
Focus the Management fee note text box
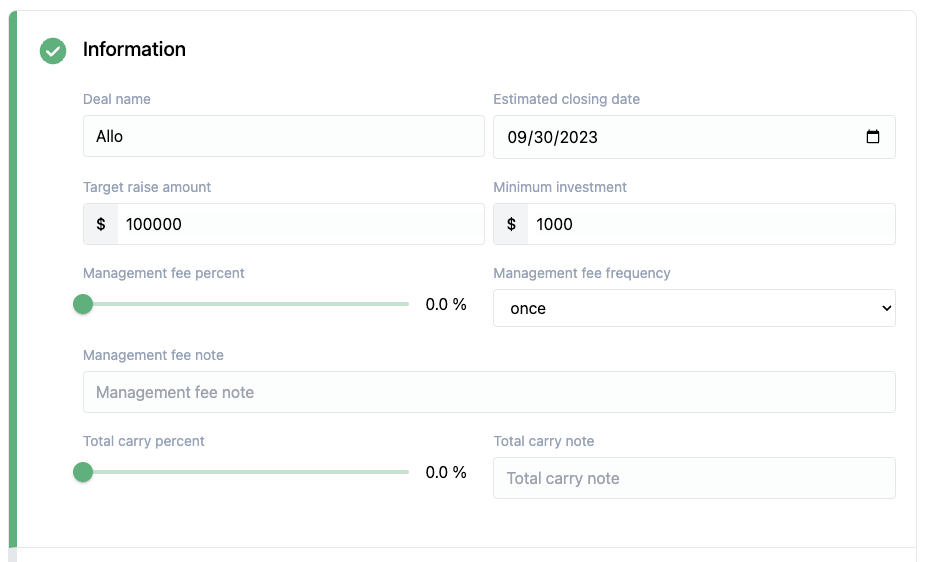tap(489, 392)
